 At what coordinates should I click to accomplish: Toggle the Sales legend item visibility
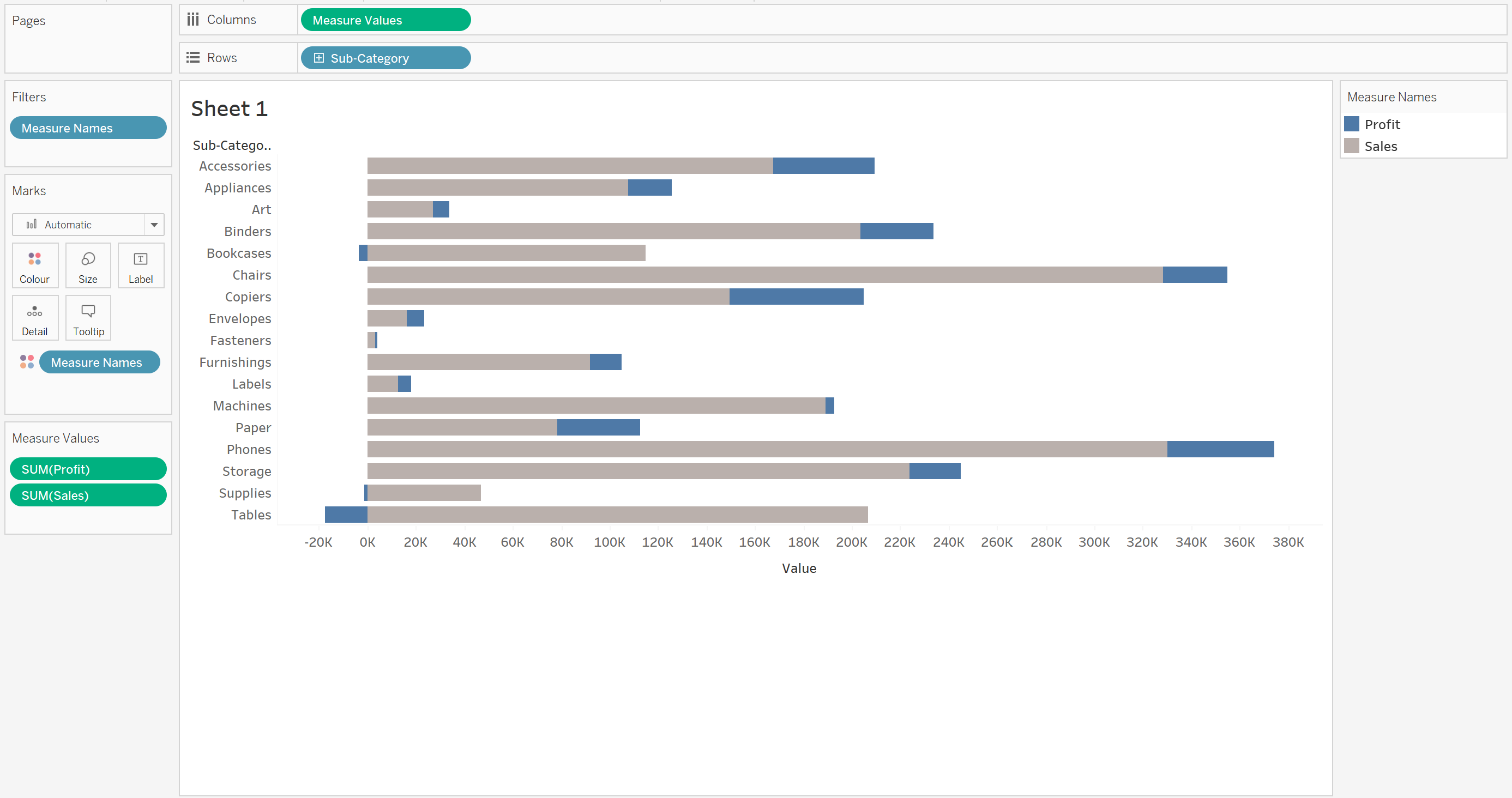click(1381, 145)
